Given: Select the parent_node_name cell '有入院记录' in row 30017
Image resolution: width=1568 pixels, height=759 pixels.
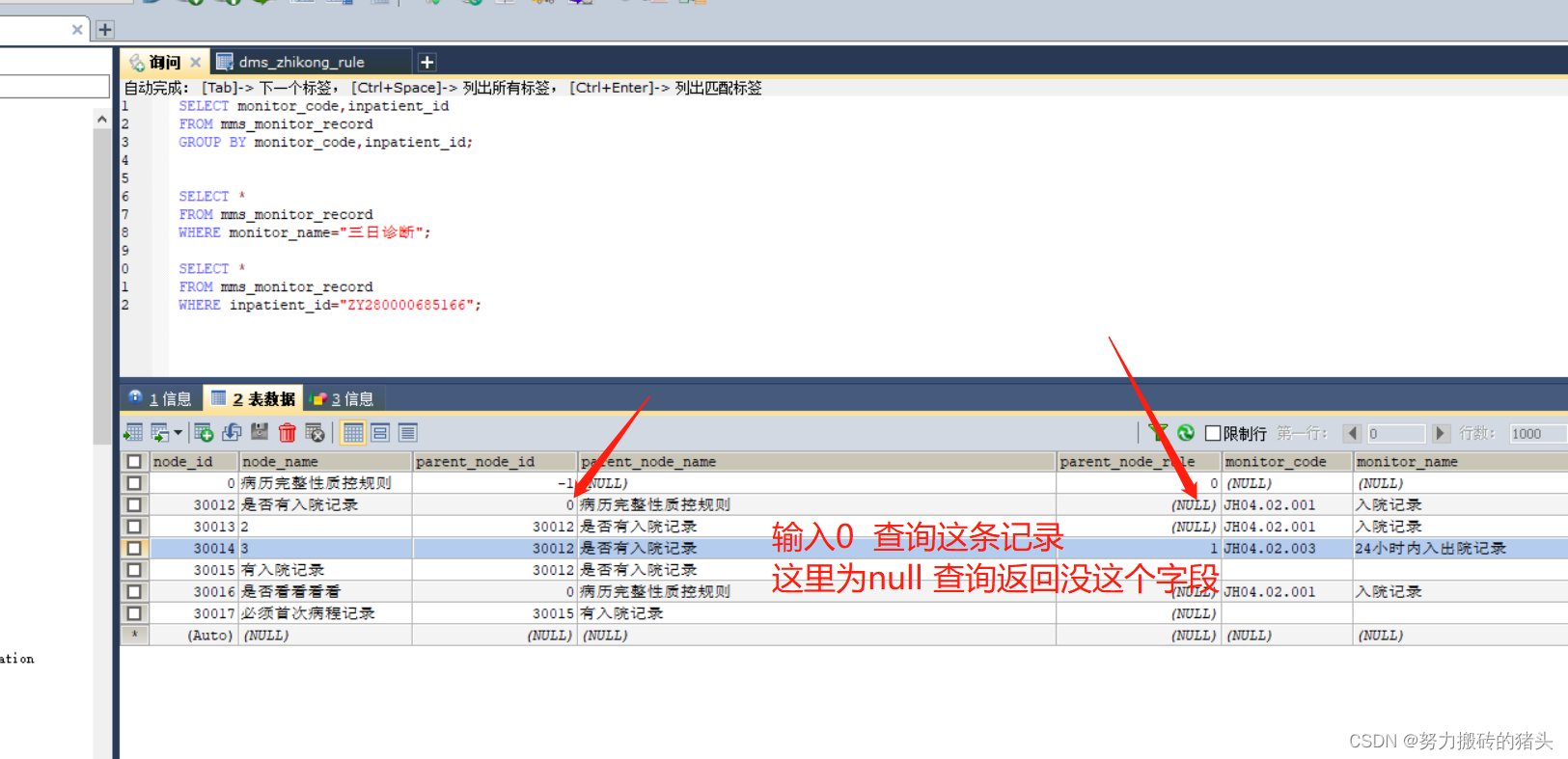Looking at the screenshot, I should (x=816, y=613).
